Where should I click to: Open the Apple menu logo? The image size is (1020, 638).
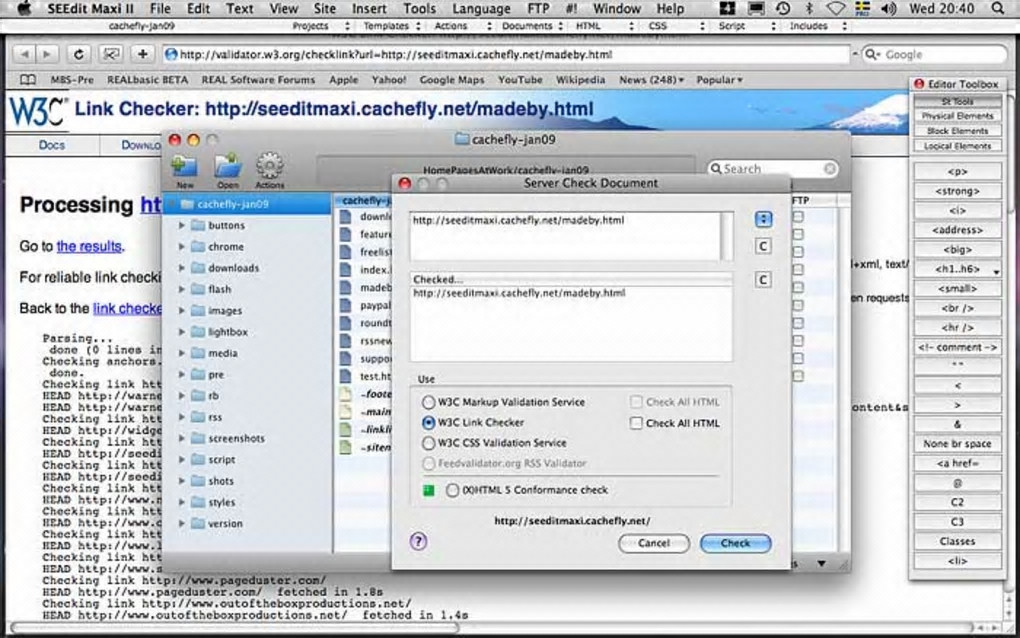point(24,8)
